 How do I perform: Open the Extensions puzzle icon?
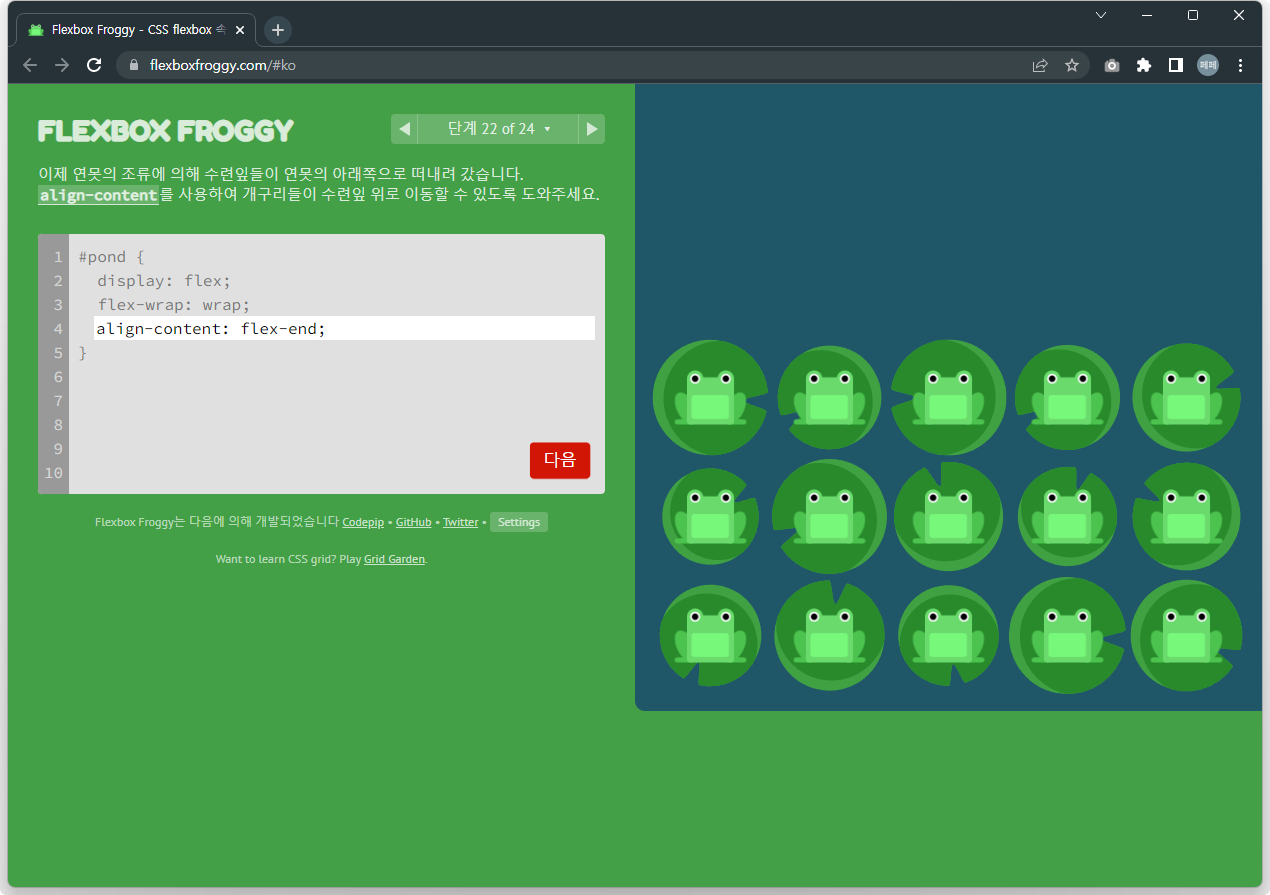pyautogui.click(x=1144, y=65)
